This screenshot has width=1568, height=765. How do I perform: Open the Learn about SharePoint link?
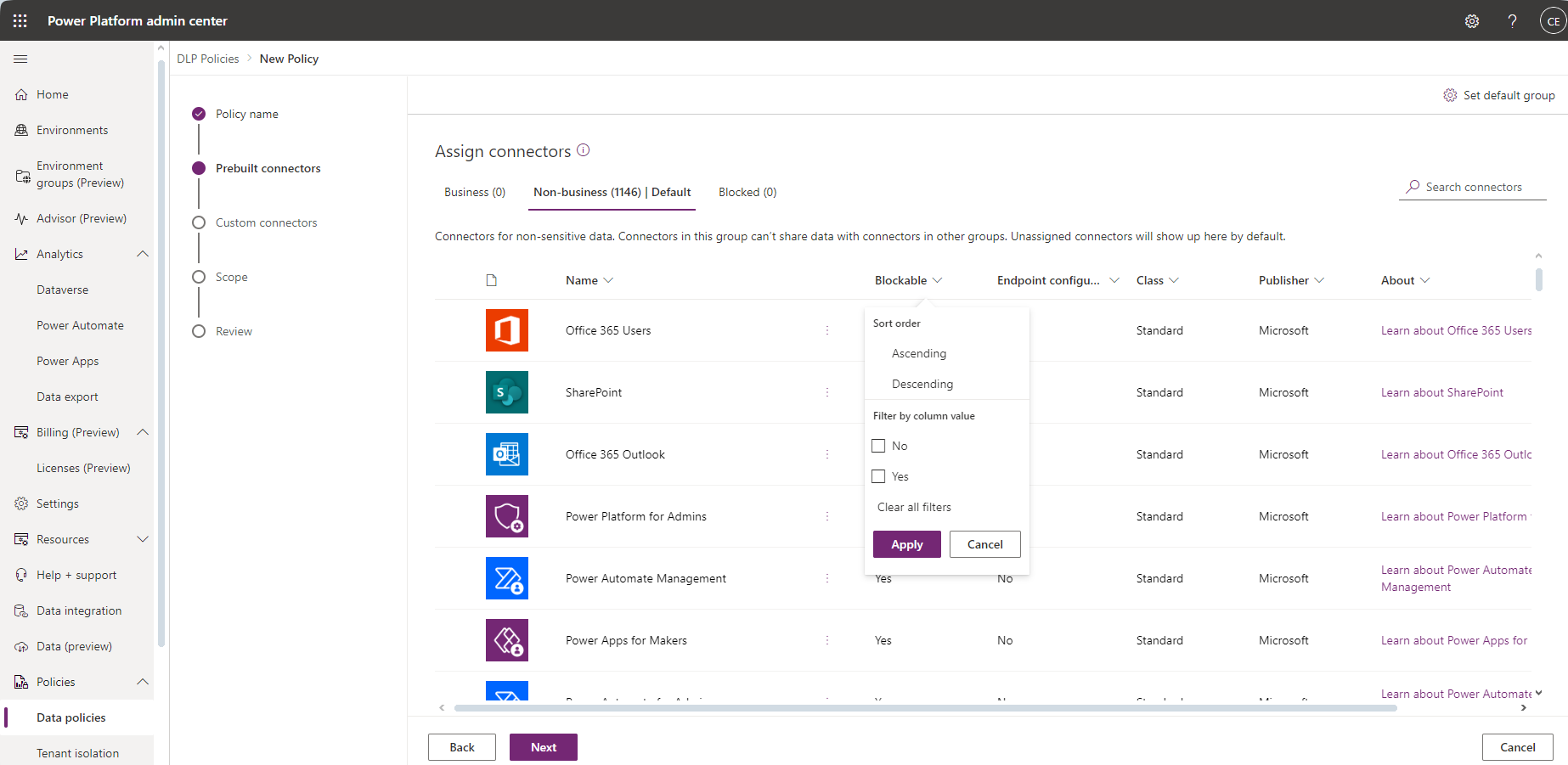coord(1442,392)
